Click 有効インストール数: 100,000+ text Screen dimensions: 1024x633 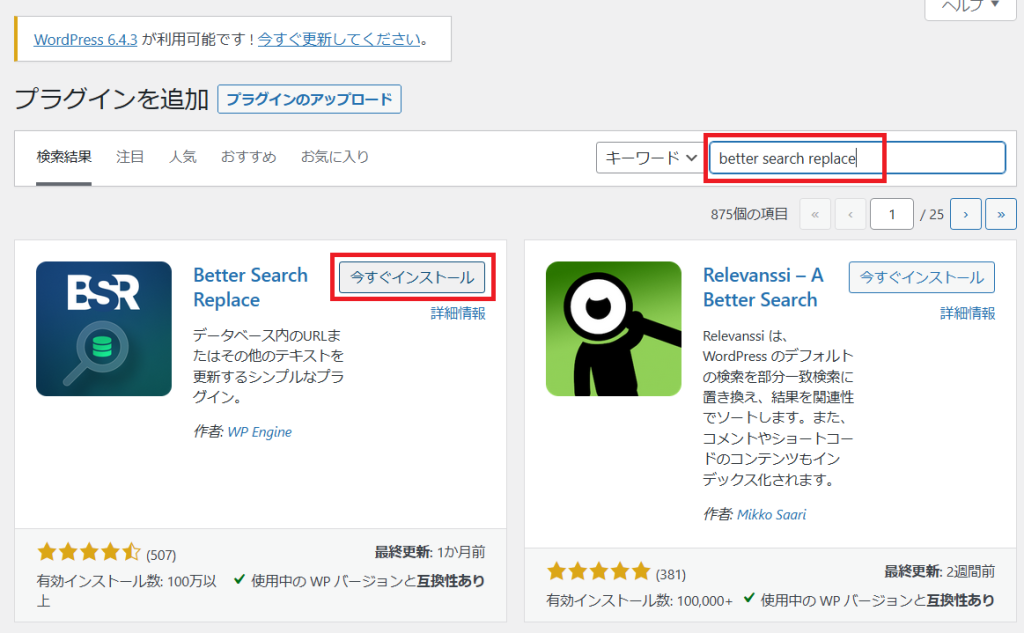coord(639,600)
